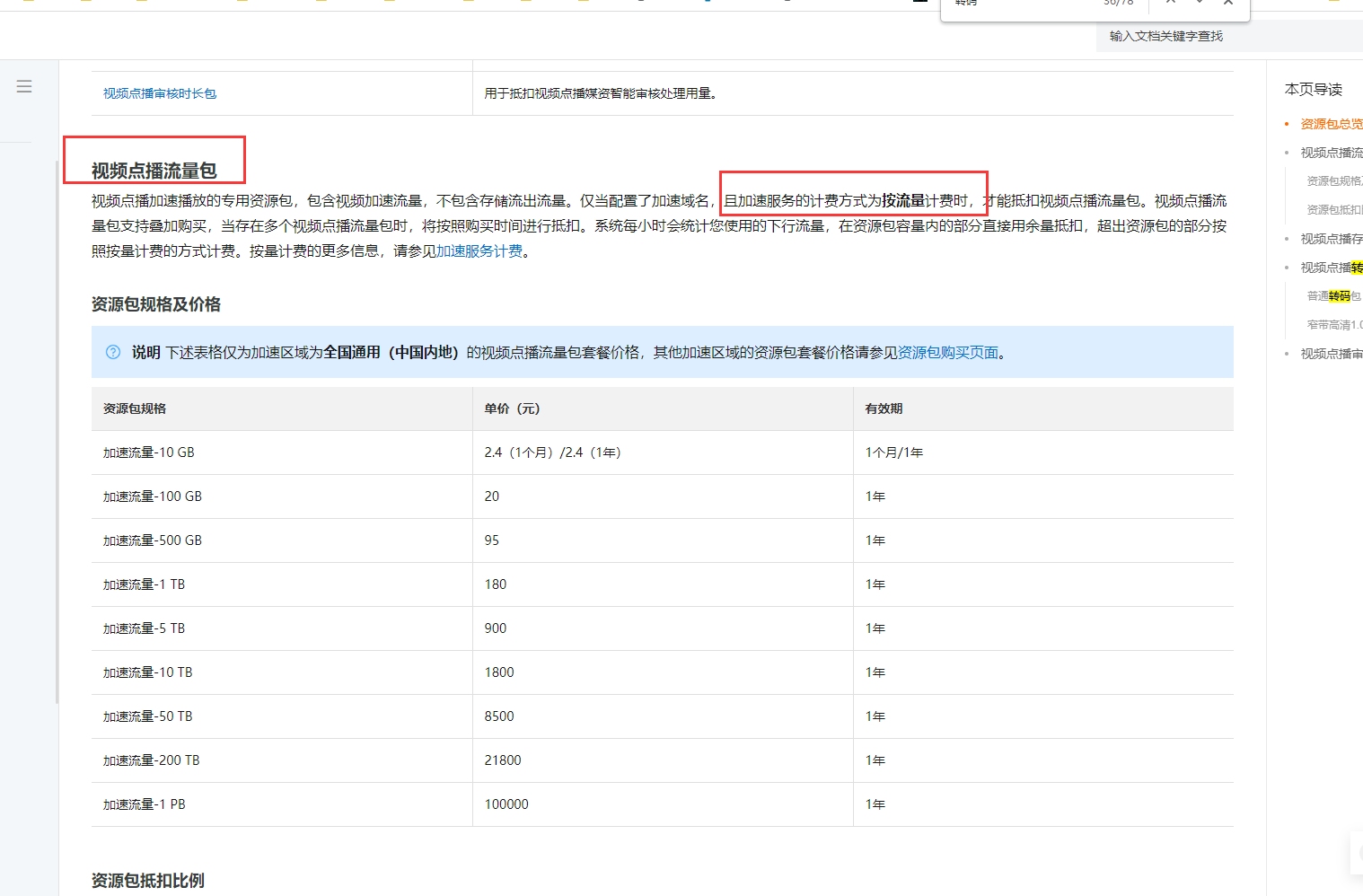
Task: Select the 加速流量-500 GB cell
Action: [x=282, y=540]
